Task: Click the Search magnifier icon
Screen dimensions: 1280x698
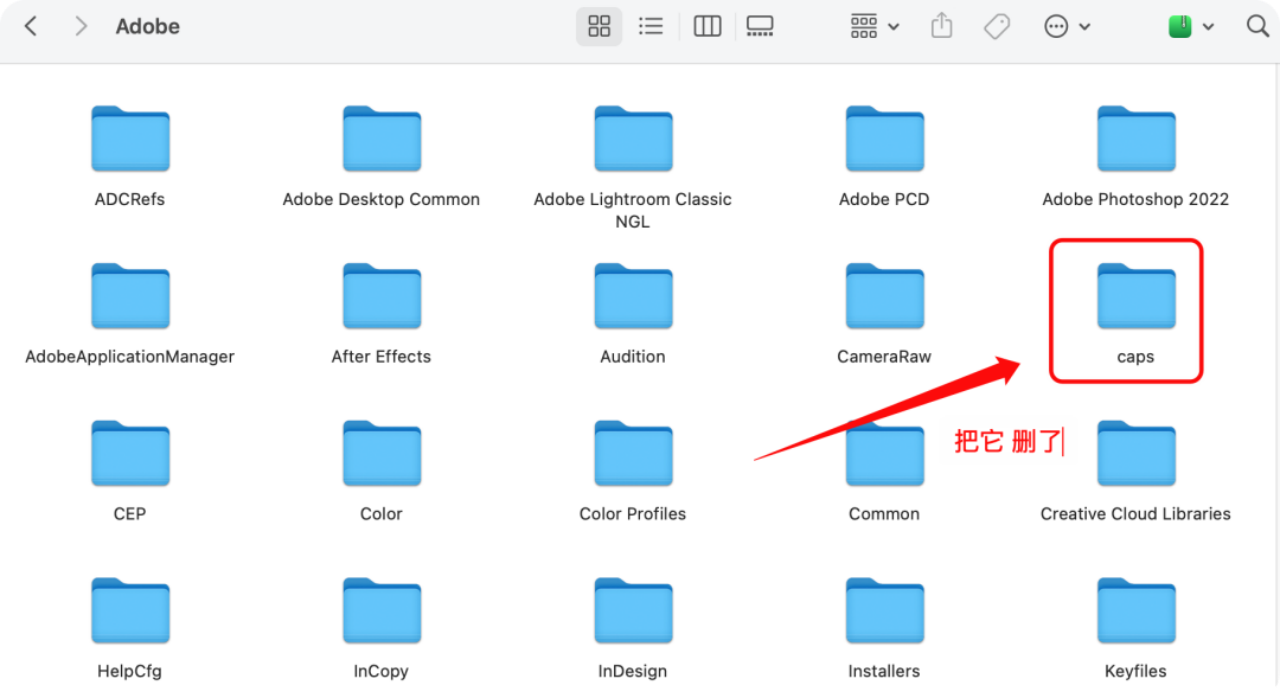Action: point(1258,27)
